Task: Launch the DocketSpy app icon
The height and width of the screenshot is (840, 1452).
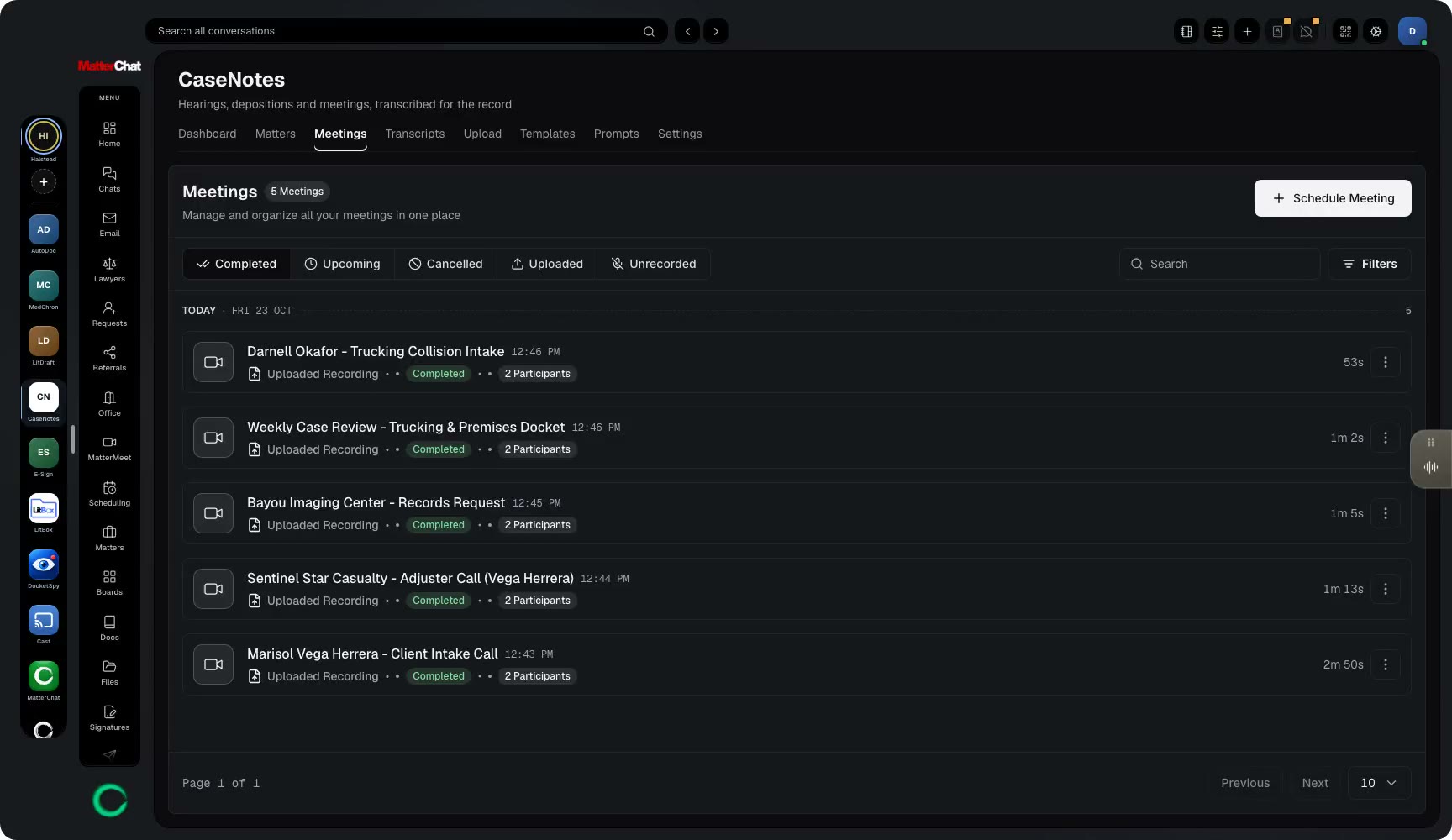Action: (44, 564)
